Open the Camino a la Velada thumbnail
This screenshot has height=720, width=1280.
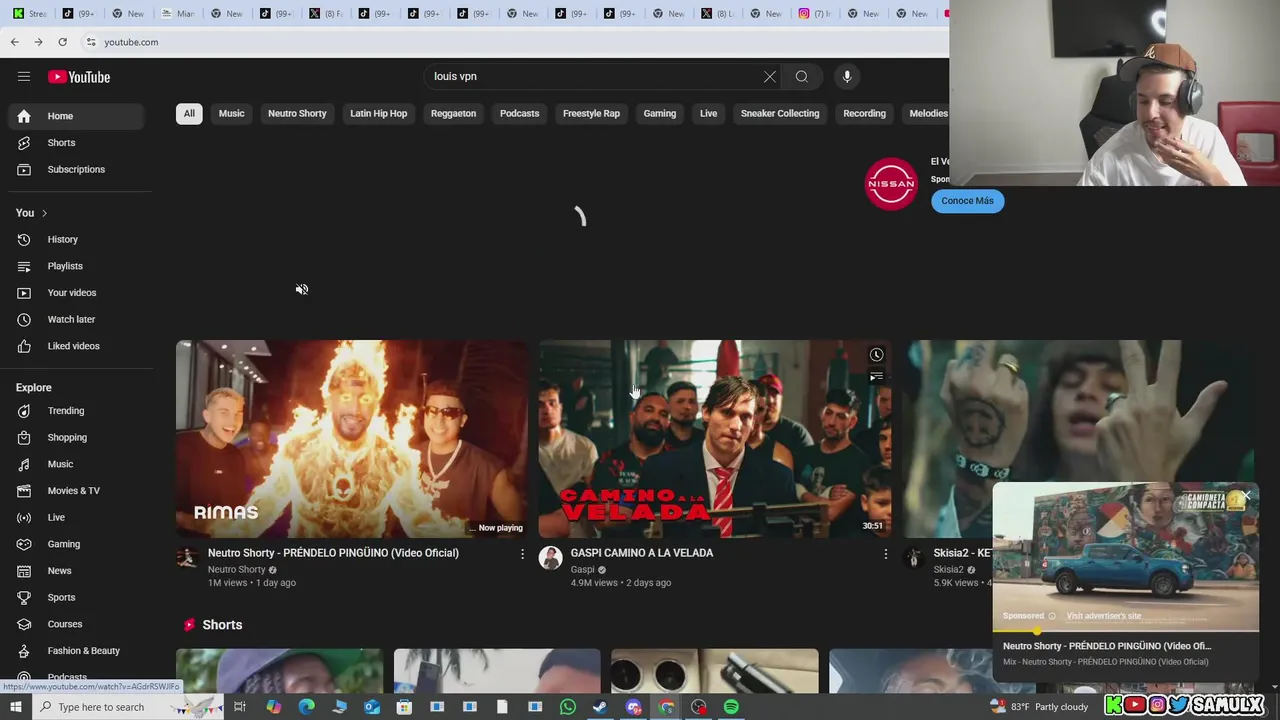[714, 439]
